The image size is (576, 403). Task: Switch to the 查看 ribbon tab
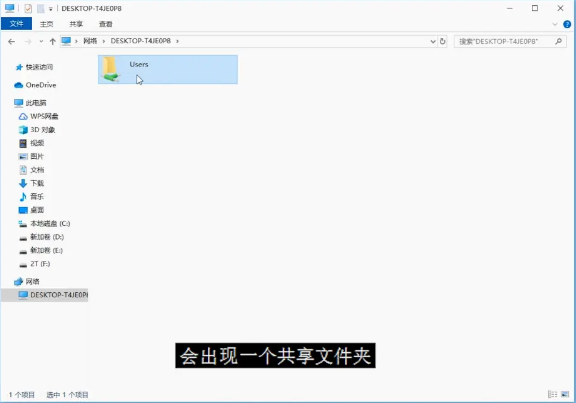click(x=106, y=24)
